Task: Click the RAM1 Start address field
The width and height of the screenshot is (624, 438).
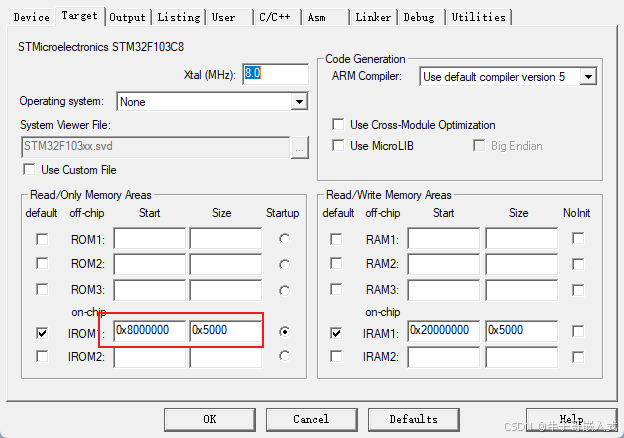Action: [444, 239]
